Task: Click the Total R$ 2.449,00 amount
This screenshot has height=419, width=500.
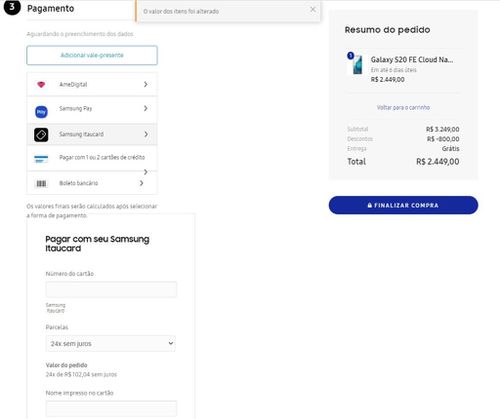Action: click(438, 162)
